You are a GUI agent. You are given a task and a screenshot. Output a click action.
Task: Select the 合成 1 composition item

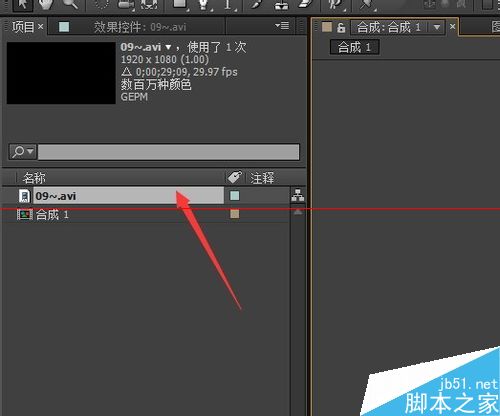pos(52,214)
